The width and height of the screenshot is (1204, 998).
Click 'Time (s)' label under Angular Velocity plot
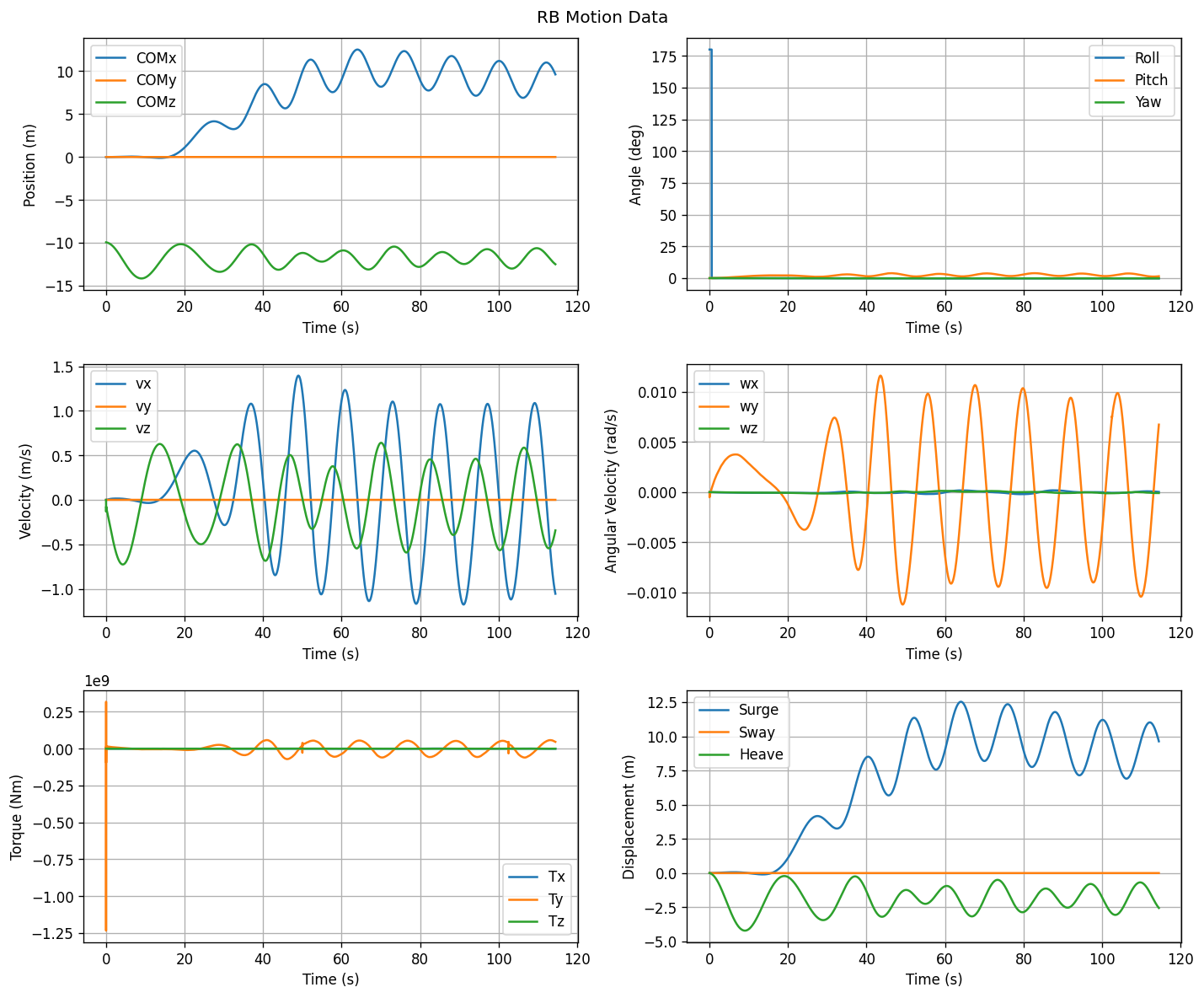tap(934, 653)
